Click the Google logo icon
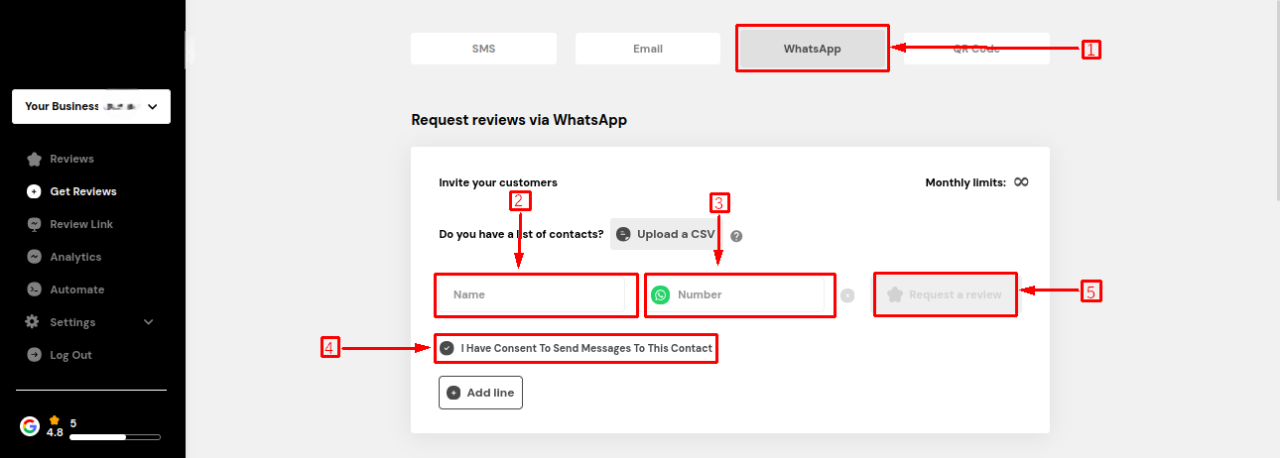The height and width of the screenshot is (458, 1280). [x=30, y=426]
